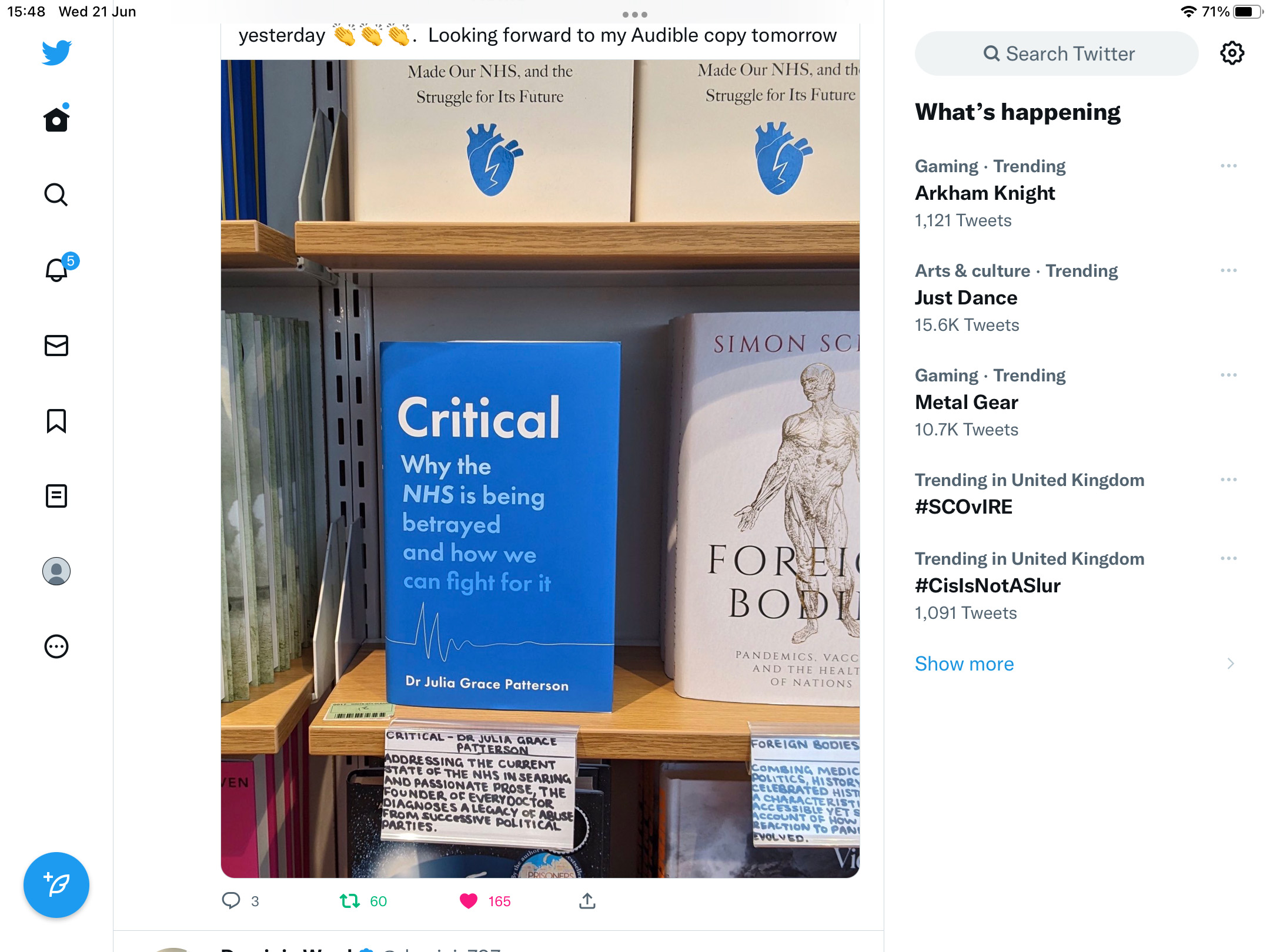Reply to the tweet with 3 comments
The image size is (1270, 952).
(x=231, y=901)
